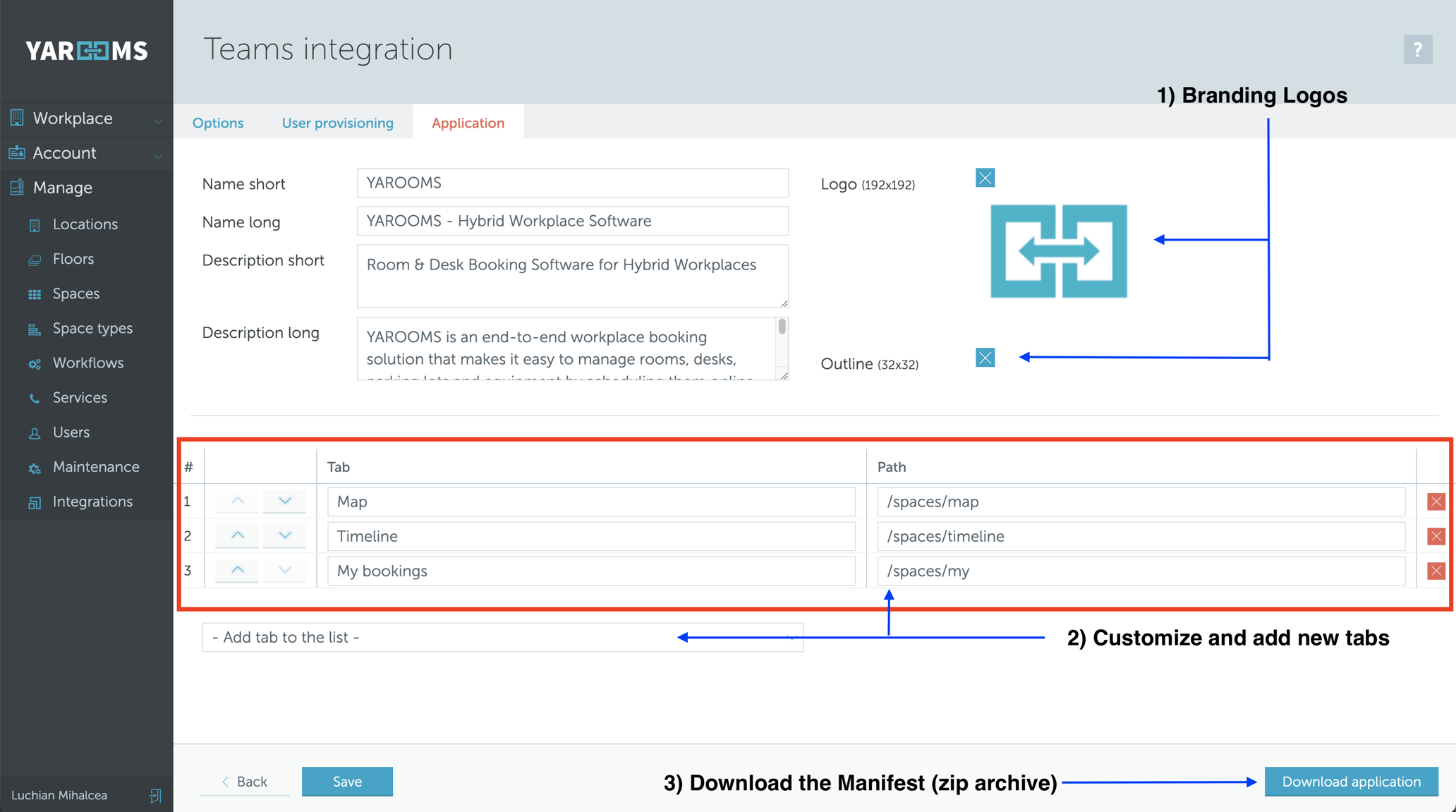Viewport: 1456px width, 812px height.
Task: Delete the Timeline tab row
Action: pos(1436,536)
